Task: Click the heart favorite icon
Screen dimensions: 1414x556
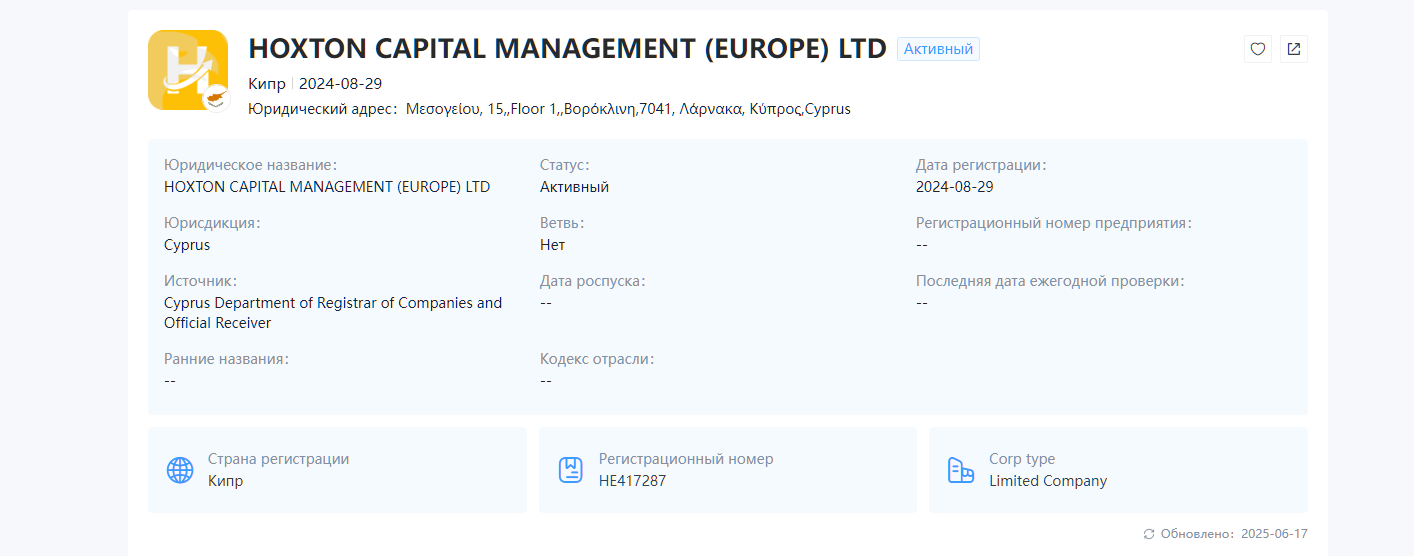Action: coord(1258,49)
